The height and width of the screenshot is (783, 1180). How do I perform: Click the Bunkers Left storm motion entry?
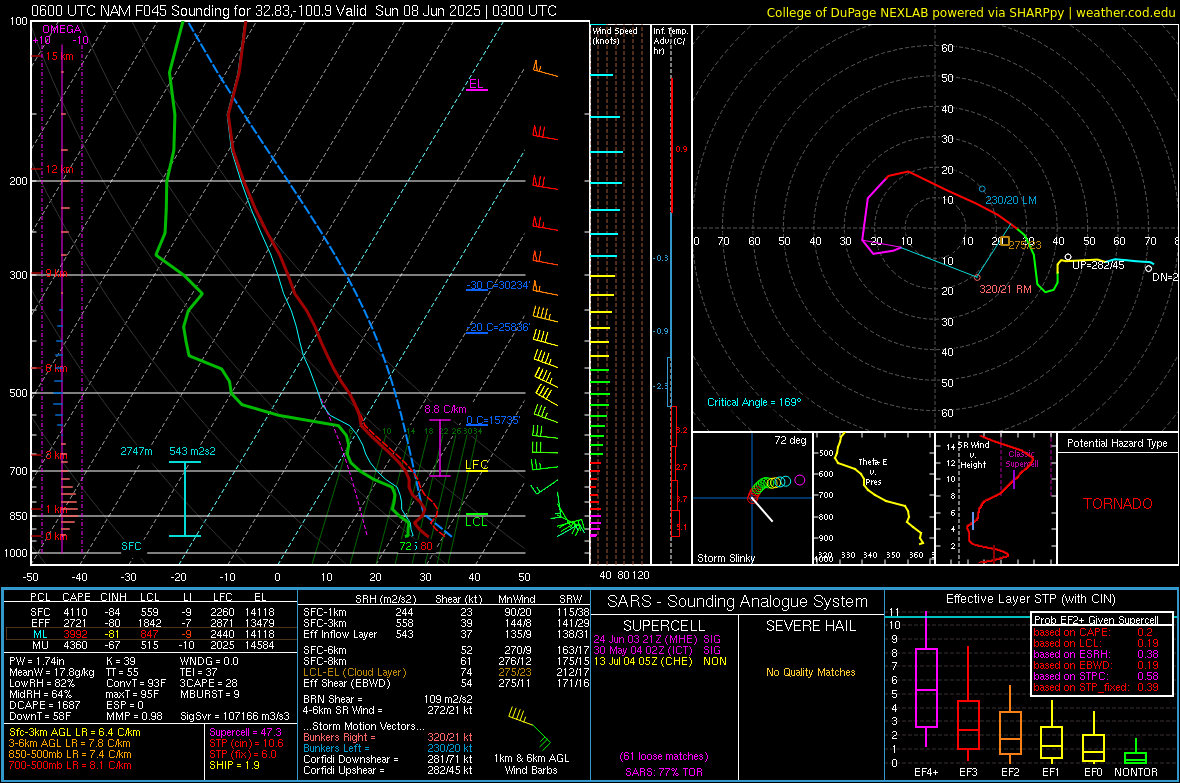pos(387,748)
